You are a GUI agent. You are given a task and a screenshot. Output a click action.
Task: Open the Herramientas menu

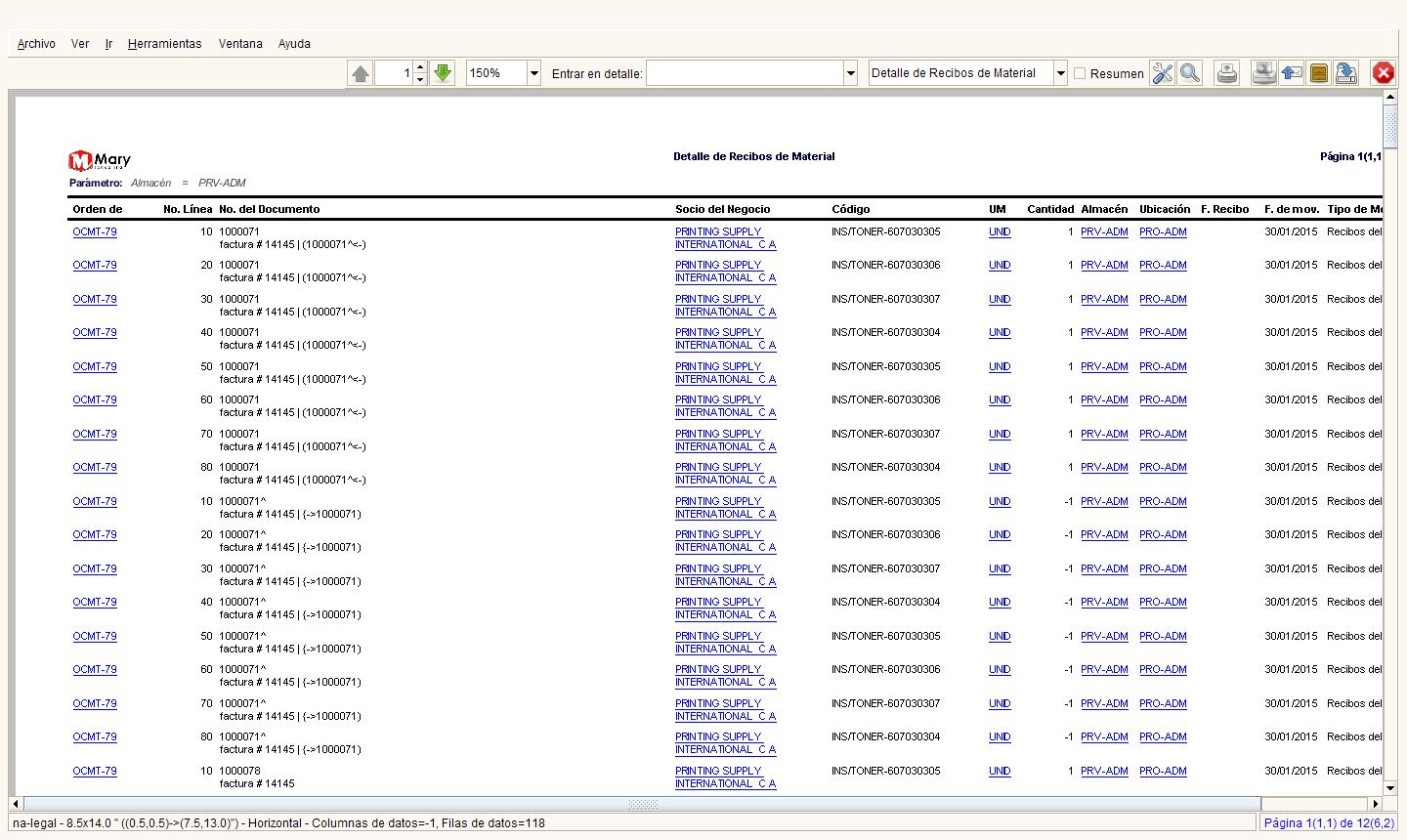point(164,44)
